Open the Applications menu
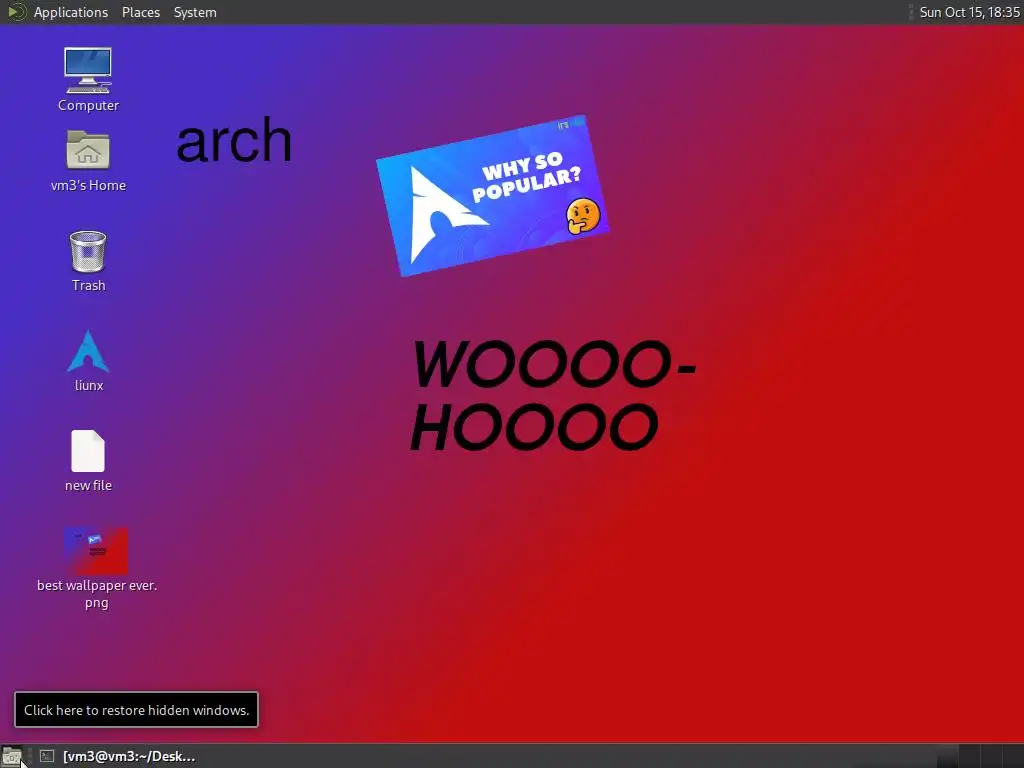This screenshot has height=768, width=1024. (71, 12)
